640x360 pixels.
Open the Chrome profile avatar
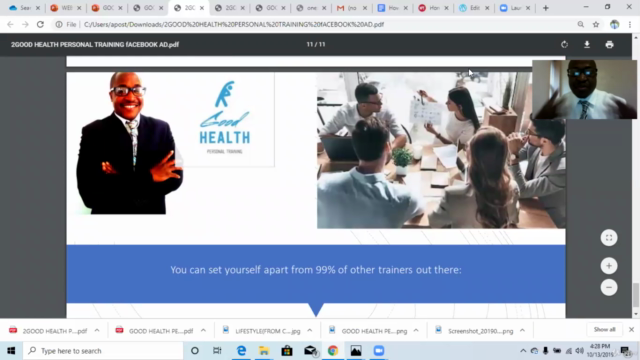615,24
